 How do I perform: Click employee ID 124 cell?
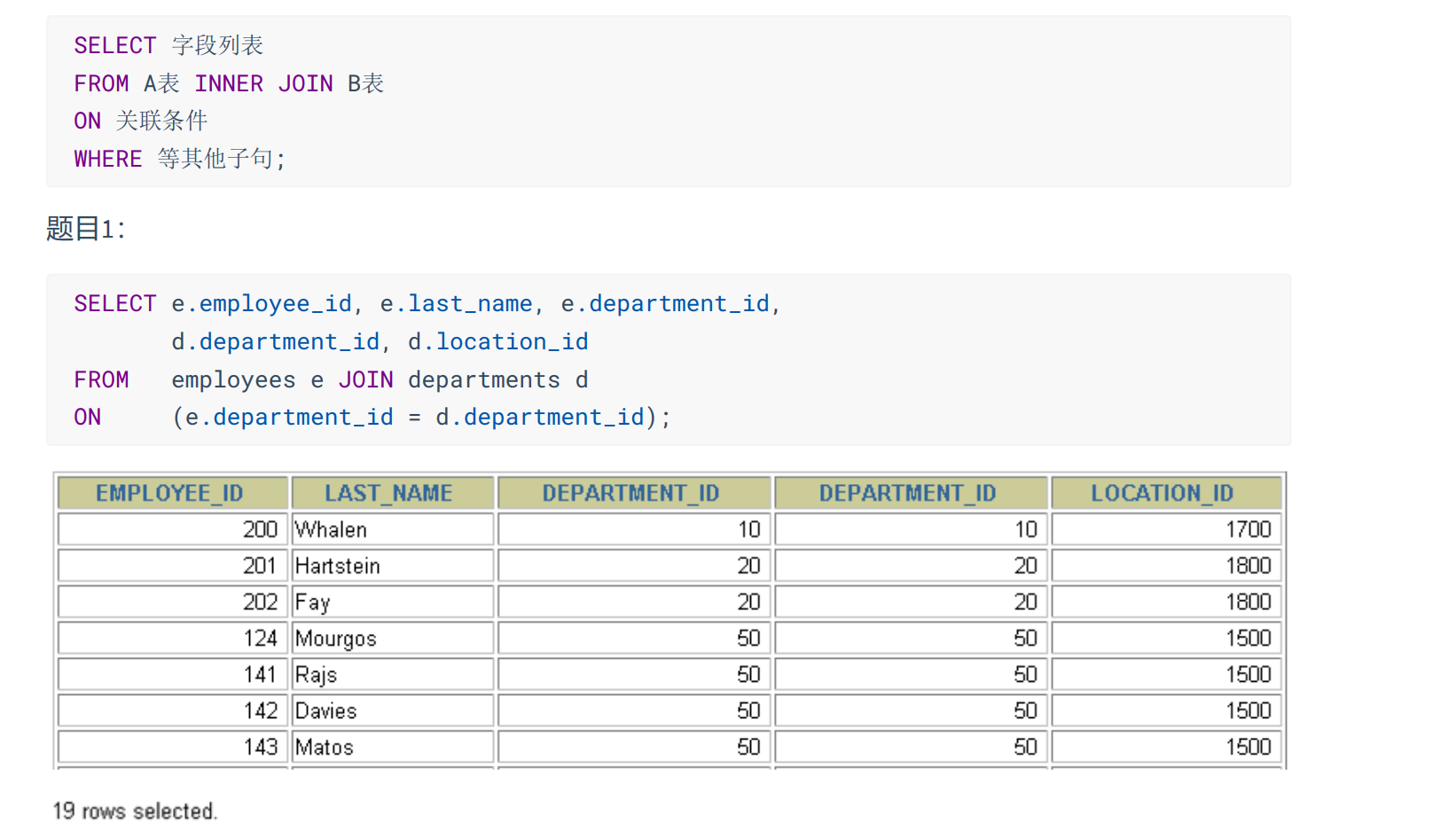173,638
